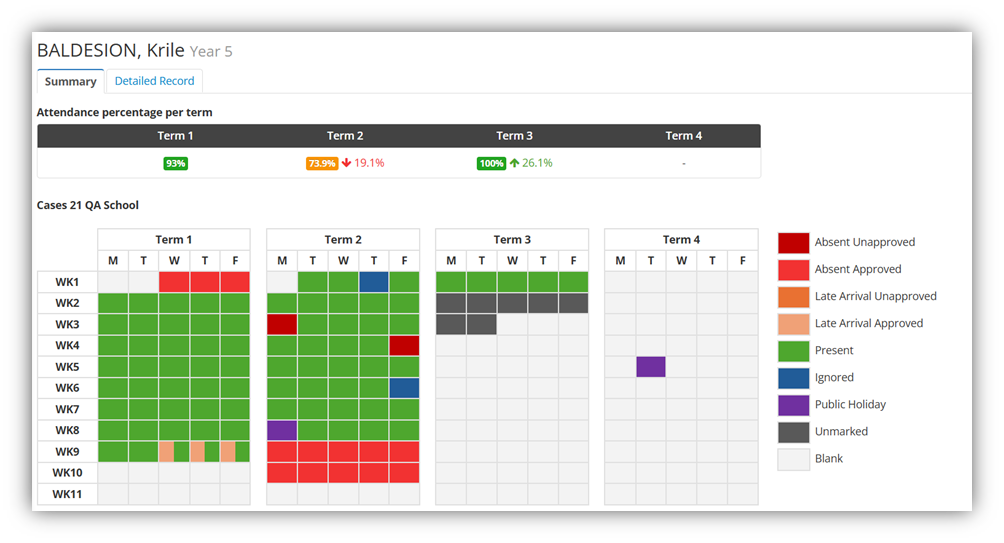Click the dark grey Unmarked legend swatch
Screen dimensions: 1004x543
click(793, 431)
